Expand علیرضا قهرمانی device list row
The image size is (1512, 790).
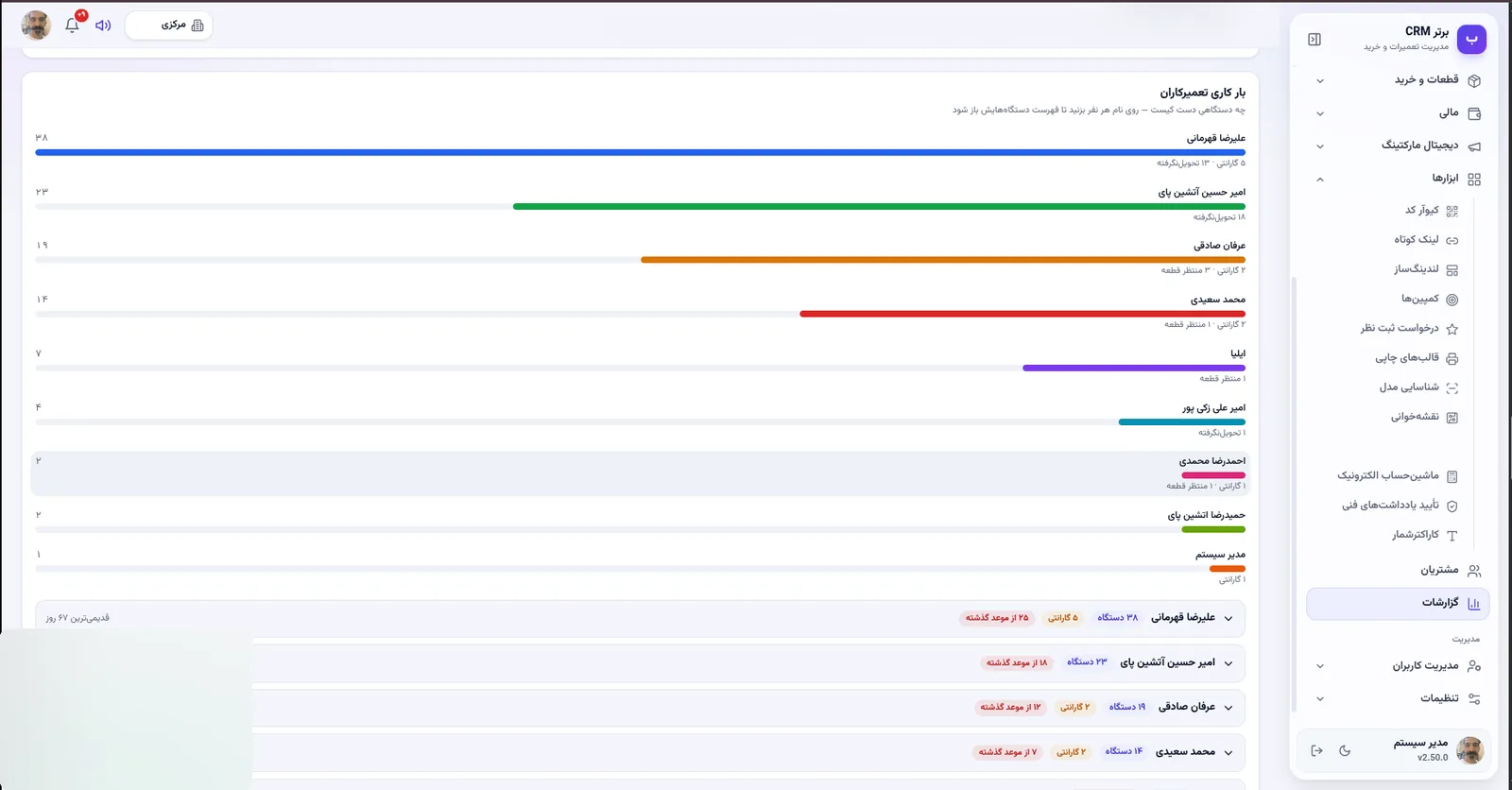point(640,618)
